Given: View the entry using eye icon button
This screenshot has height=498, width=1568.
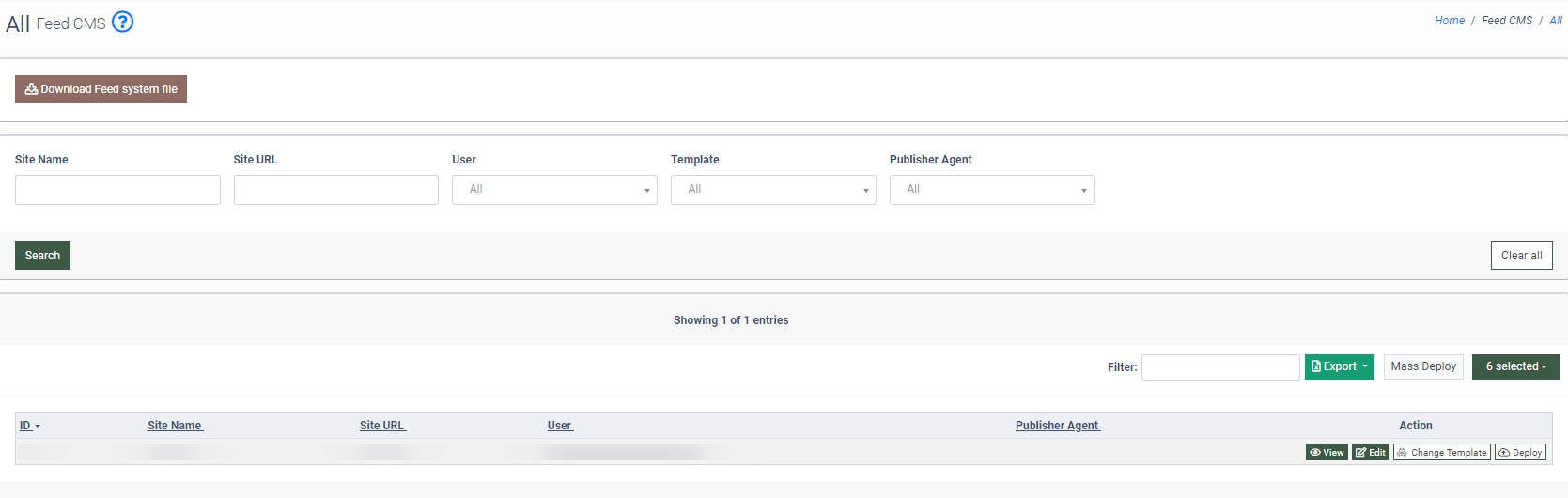Looking at the screenshot, I should click(1326, 453).
